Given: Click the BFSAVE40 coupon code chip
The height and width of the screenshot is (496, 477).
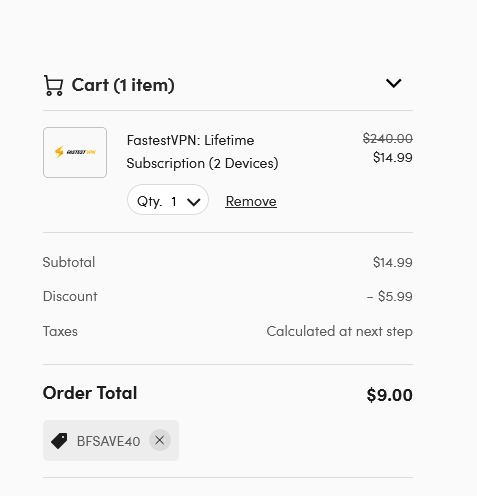Looking at the screenshot, I should click(111, 441).
